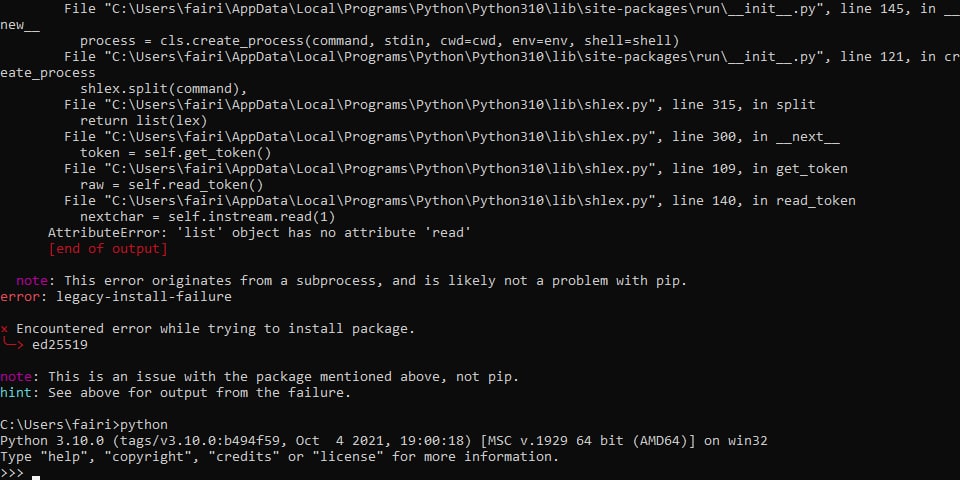
Task: Click the red arrow before ed25519
Action: point(13,344)
